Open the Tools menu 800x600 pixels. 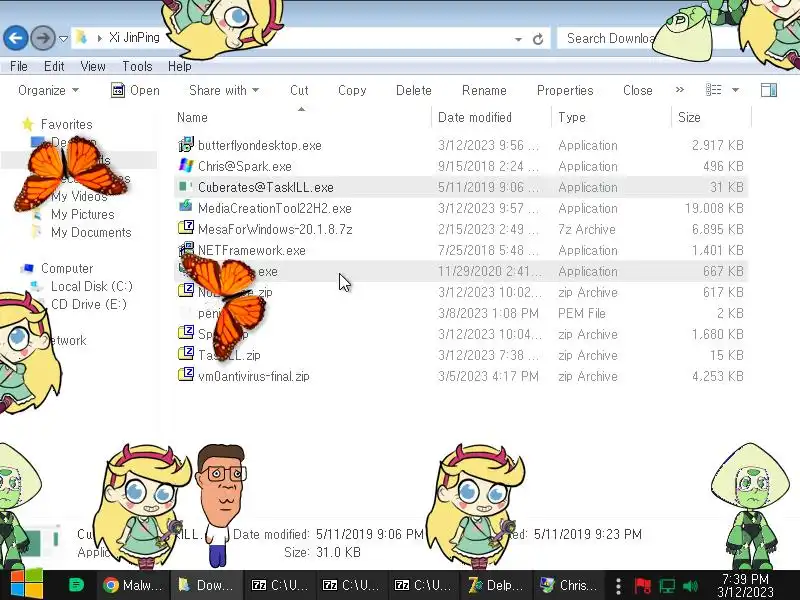click(x=137, y=66)
